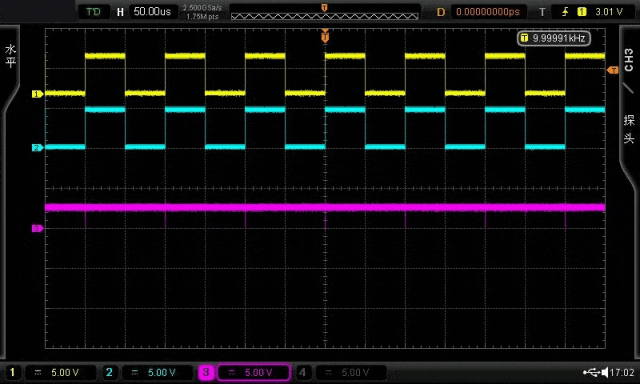Viewport: 640px width, 384px height.
Task: Click the channel 4 DC coupling symbol
Action: pos(329,372)
